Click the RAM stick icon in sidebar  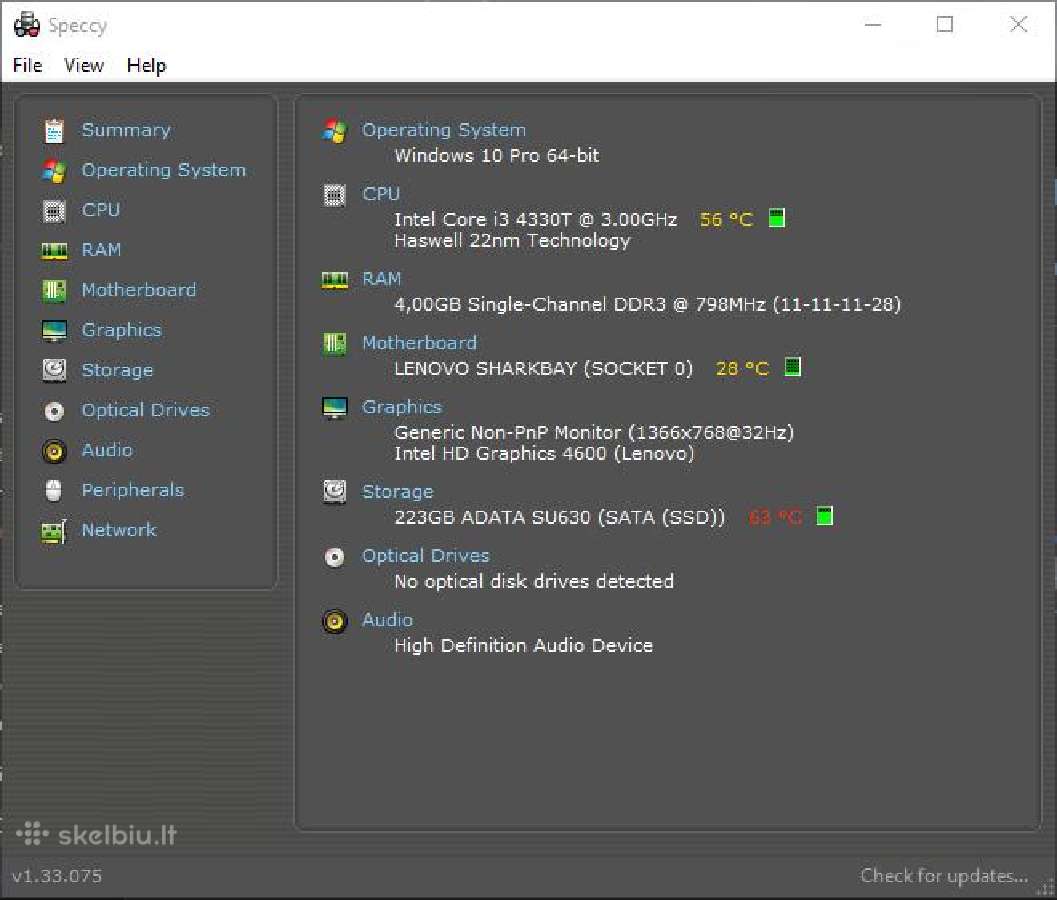(x=54, y=251)
